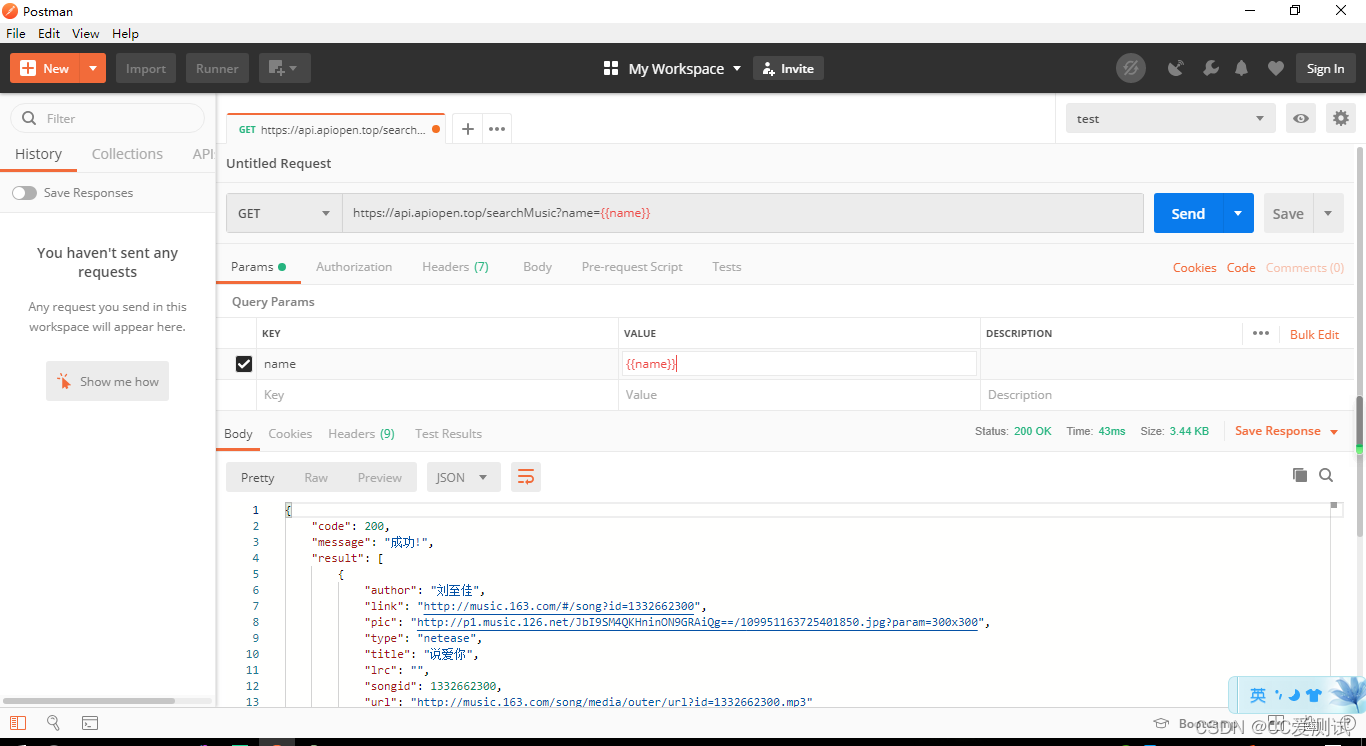This screenshot has height=746, width=1366.
Task: Select the Raw response view
Action: pyautogui.click(x=316, y=478)
